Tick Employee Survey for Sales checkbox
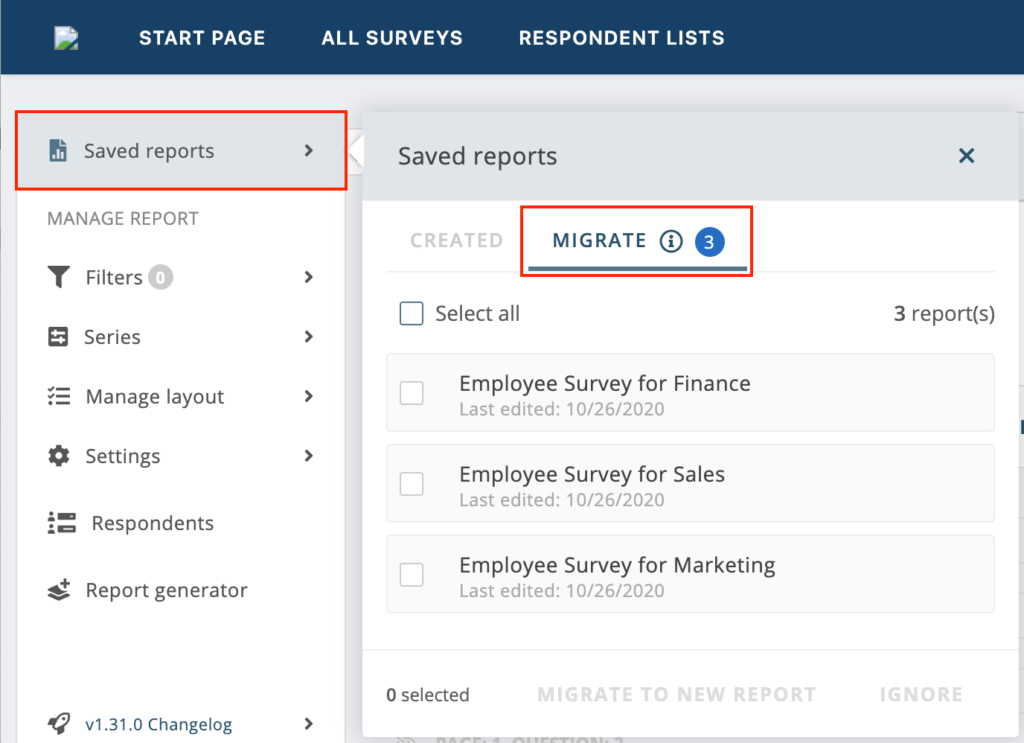The height and width of the screenshot is (743, 1024). tap(411, 484)
